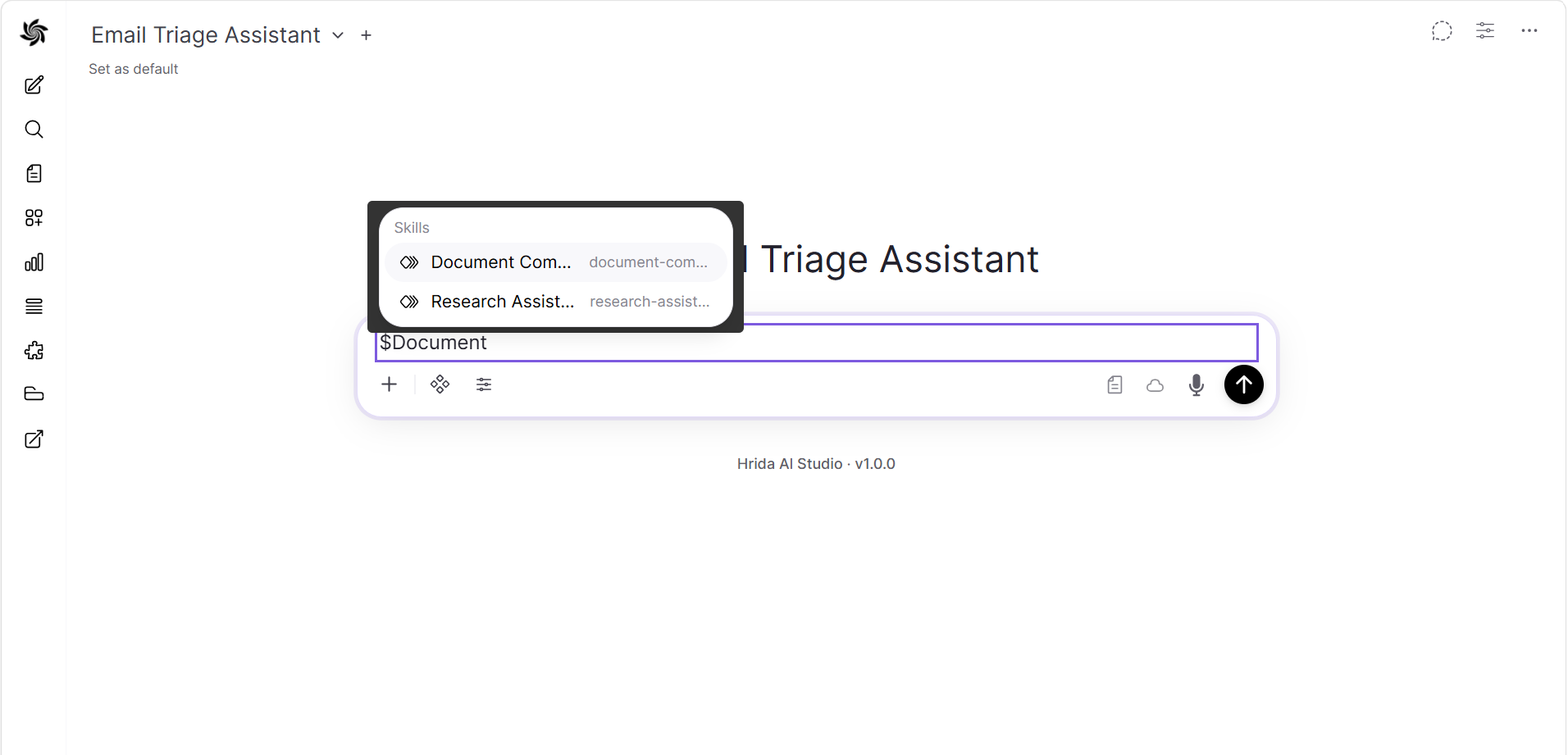
Task: Open the three-dots more menu at top right
Action: click(1529, 31)
